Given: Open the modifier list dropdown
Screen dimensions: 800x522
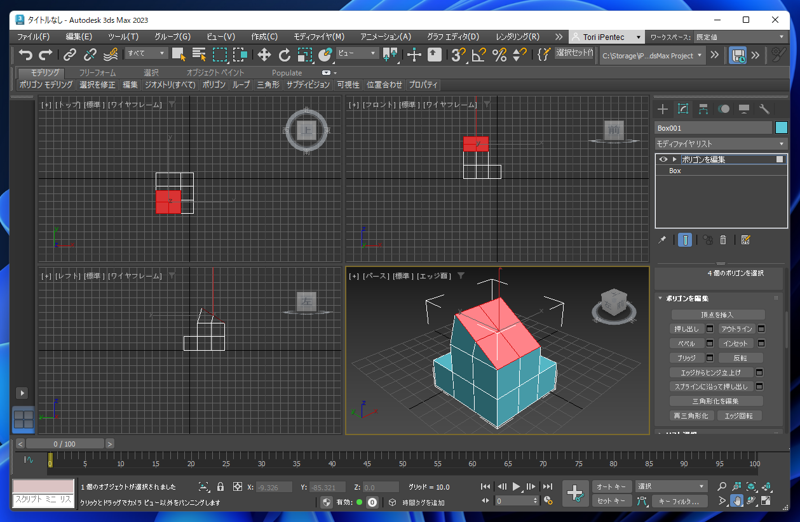Looking at the screenshot, I should 721,144.
